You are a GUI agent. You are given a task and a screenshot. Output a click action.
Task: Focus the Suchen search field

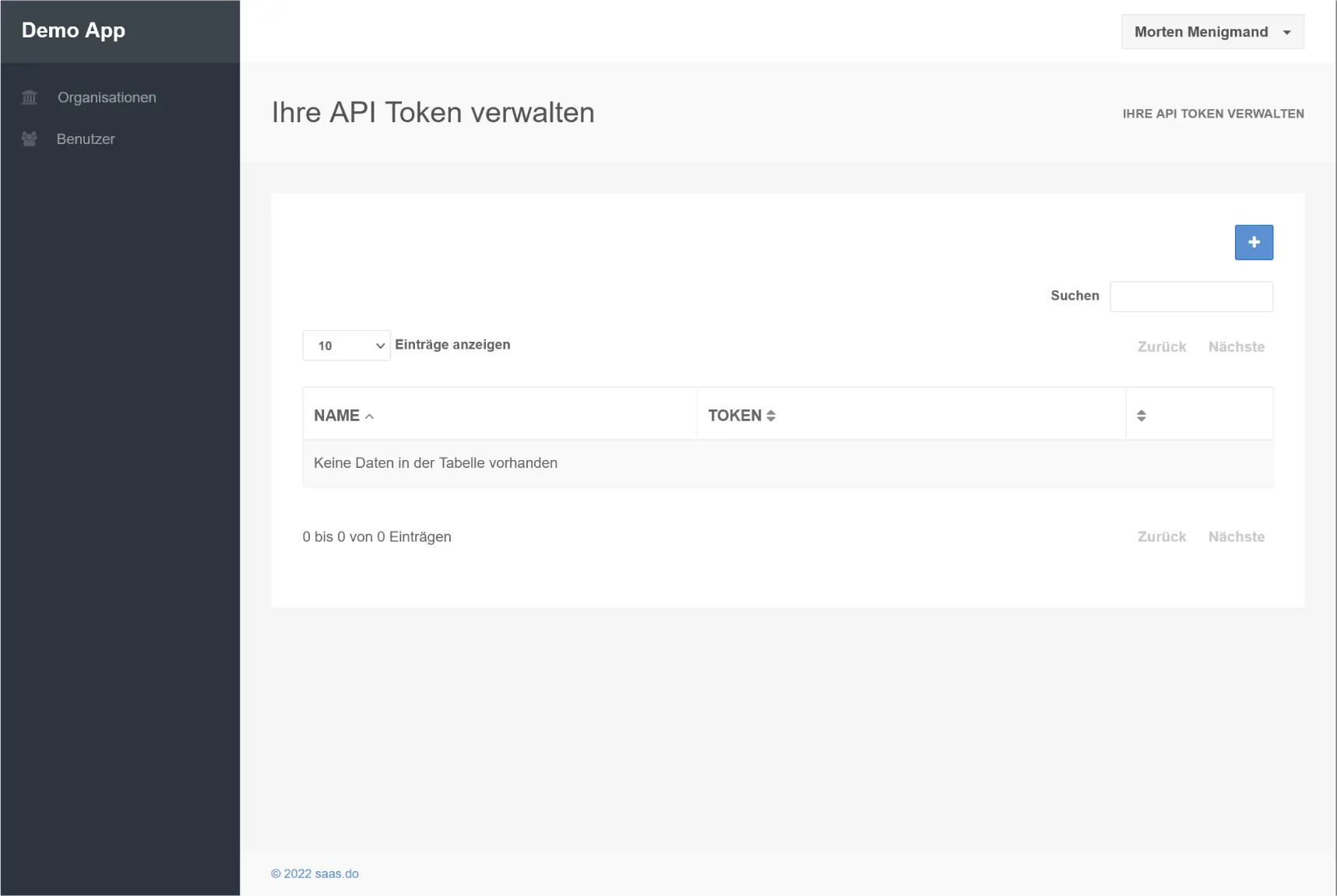click(1191, 297)
